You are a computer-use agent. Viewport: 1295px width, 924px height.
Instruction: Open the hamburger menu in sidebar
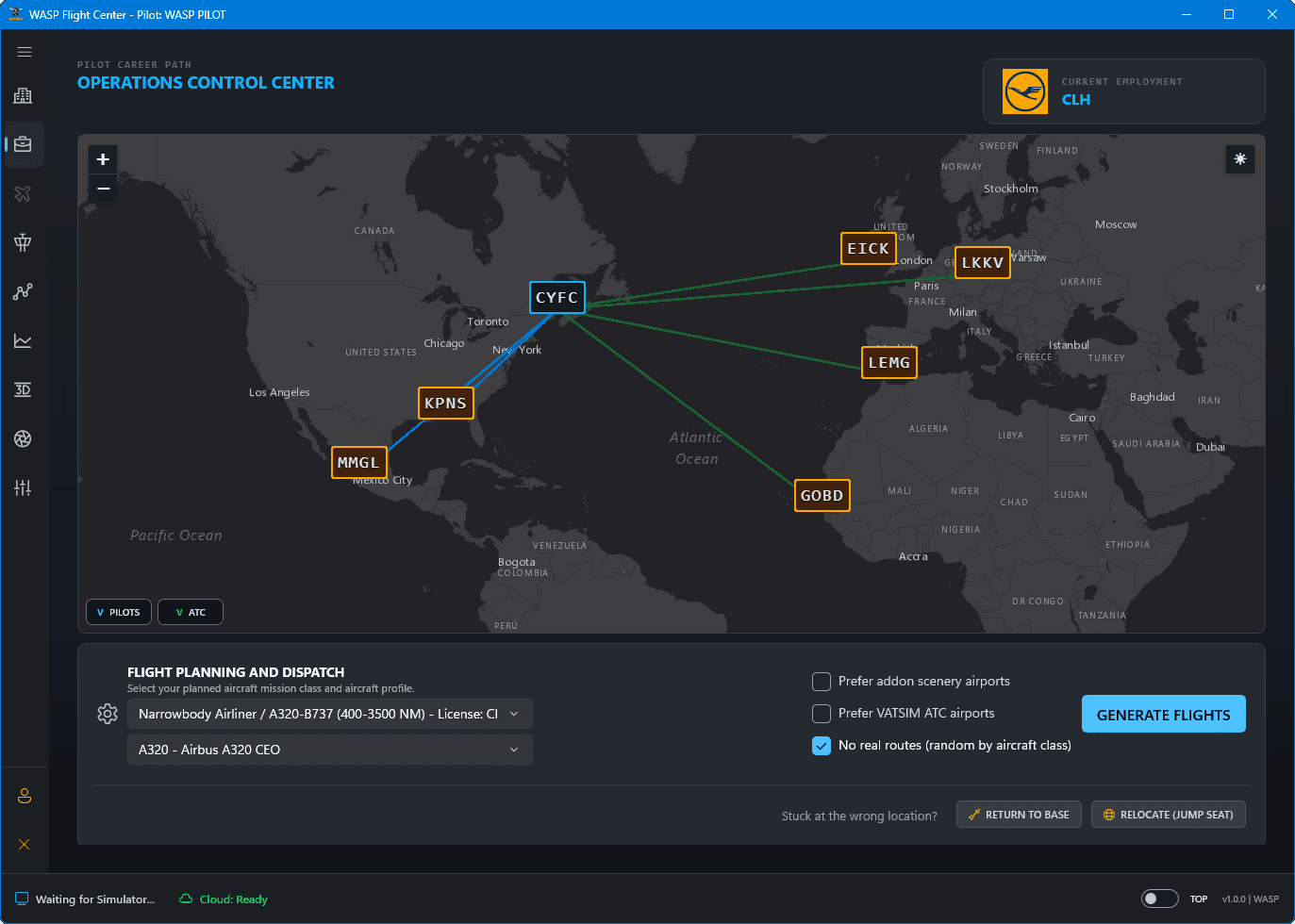tap(25, 52)
